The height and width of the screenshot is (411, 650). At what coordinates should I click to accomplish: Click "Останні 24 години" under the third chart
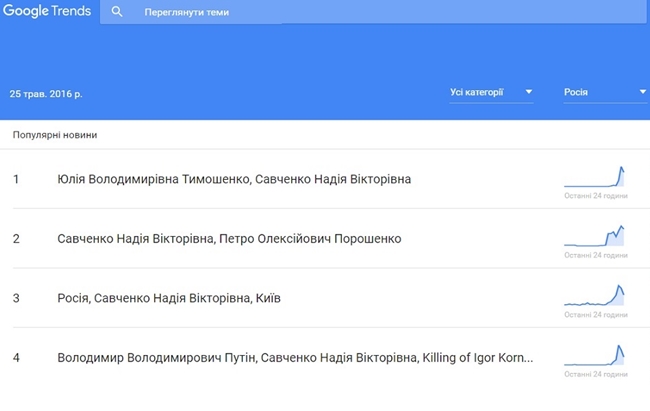coord(595,315)
